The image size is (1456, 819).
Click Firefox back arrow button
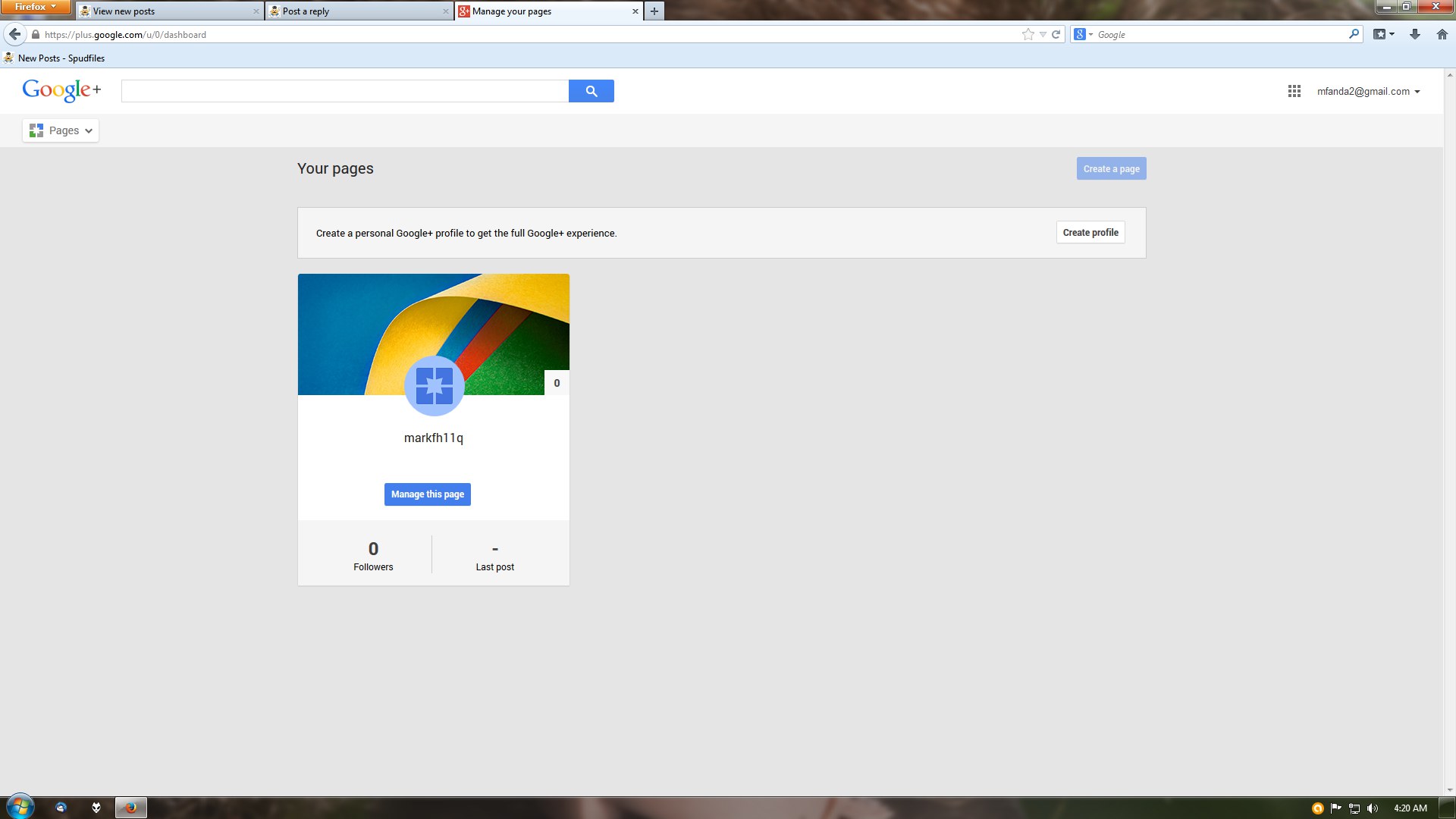pyautogui.click(x=14, y=34)
